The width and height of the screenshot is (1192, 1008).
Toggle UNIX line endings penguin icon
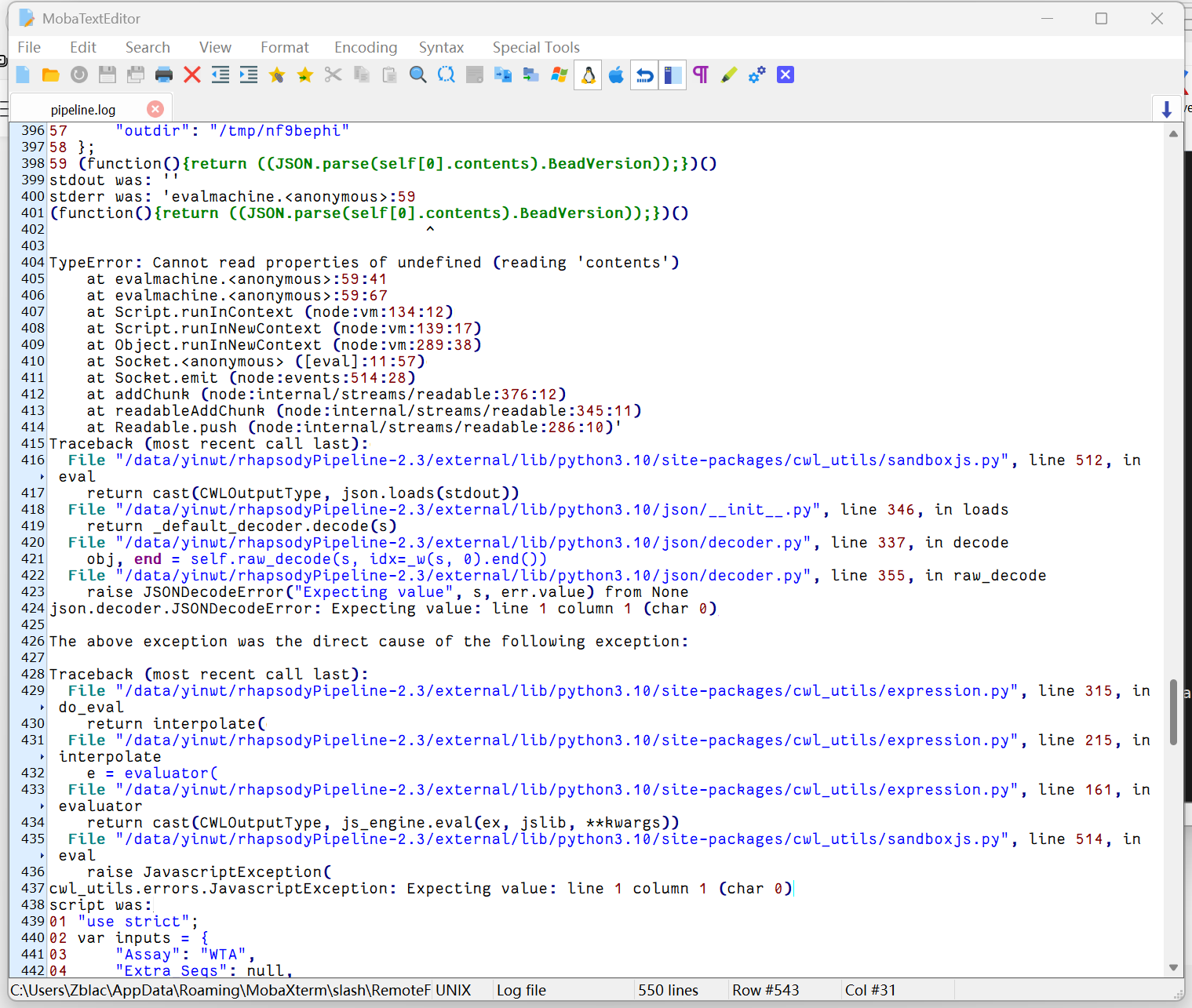click(588, 75)
